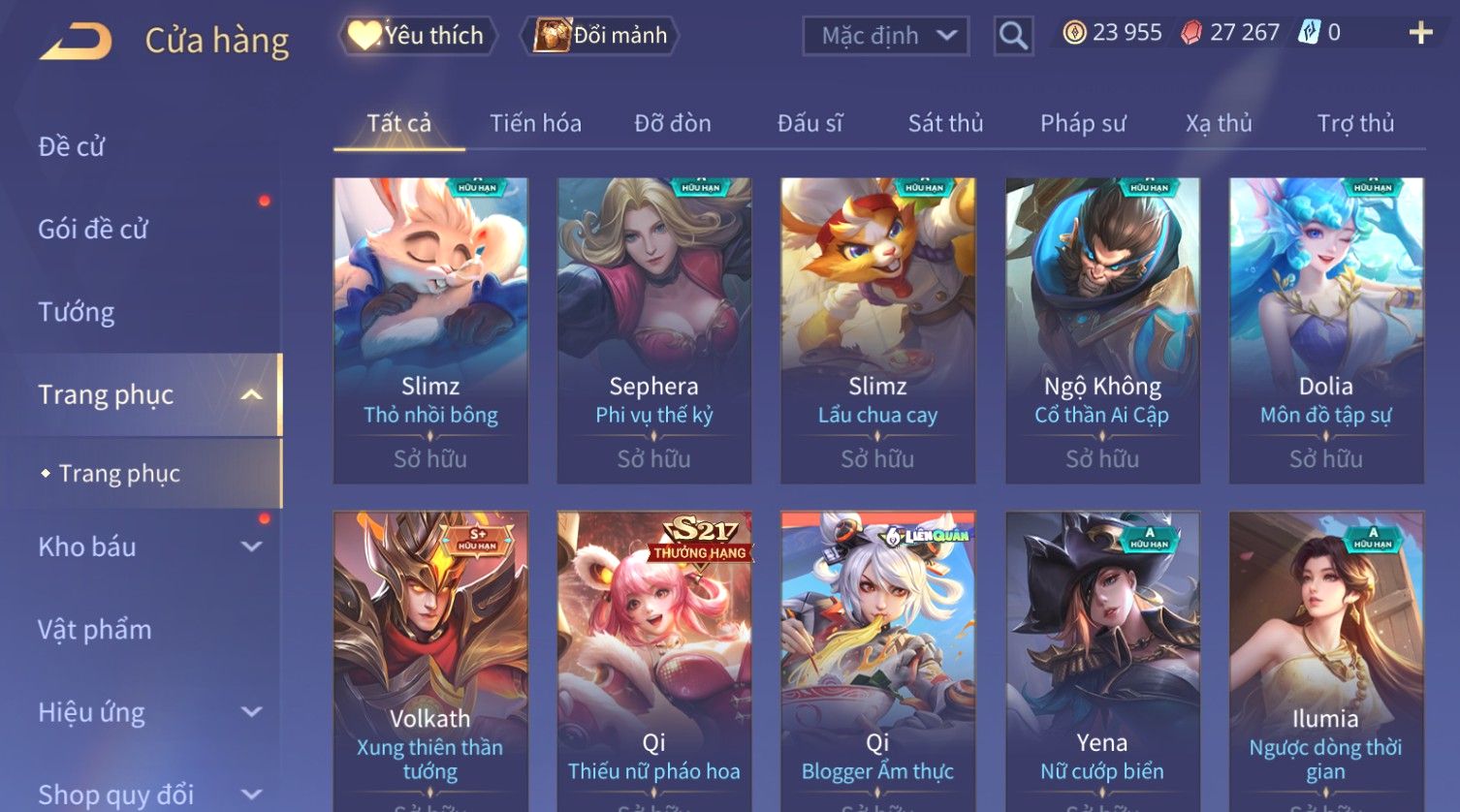Tap the gold coin balance icon
Screen dimensions: 1460x812
[x=1074, y=33]
